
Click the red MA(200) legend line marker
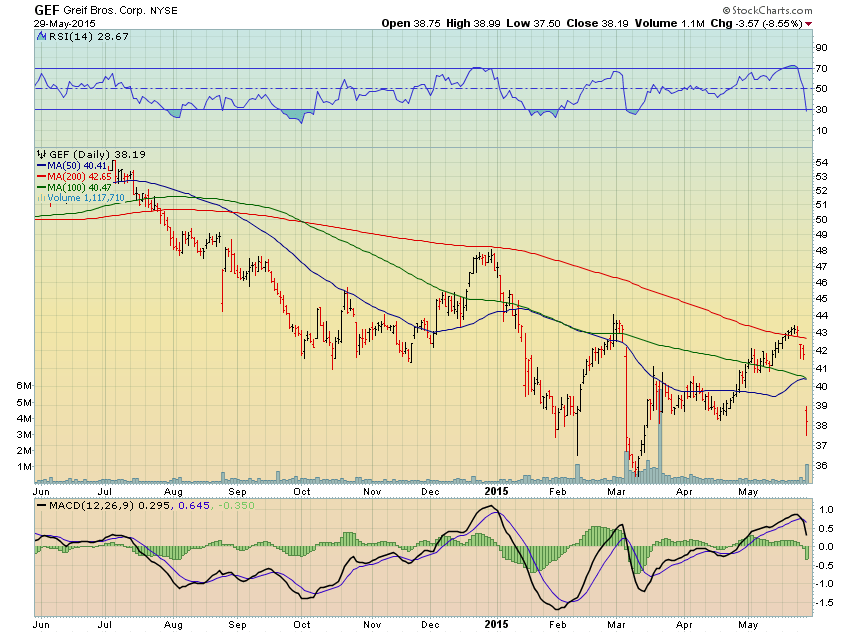pyautogui.click(x=41, y=177)
